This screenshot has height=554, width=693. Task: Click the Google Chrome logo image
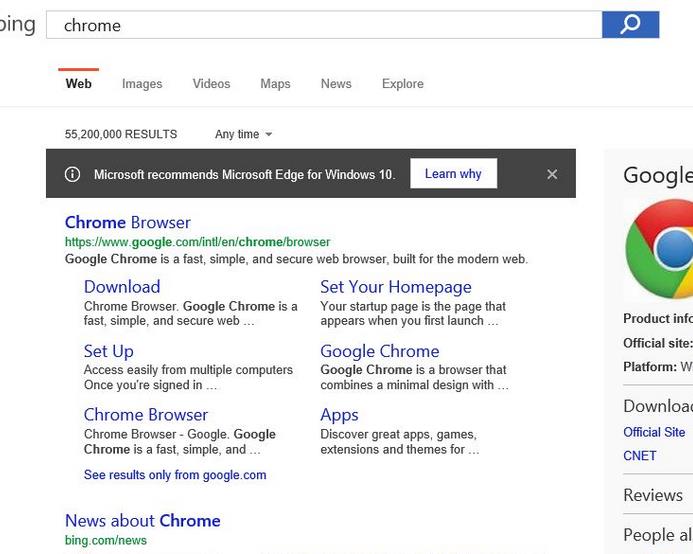coord(659,248)
